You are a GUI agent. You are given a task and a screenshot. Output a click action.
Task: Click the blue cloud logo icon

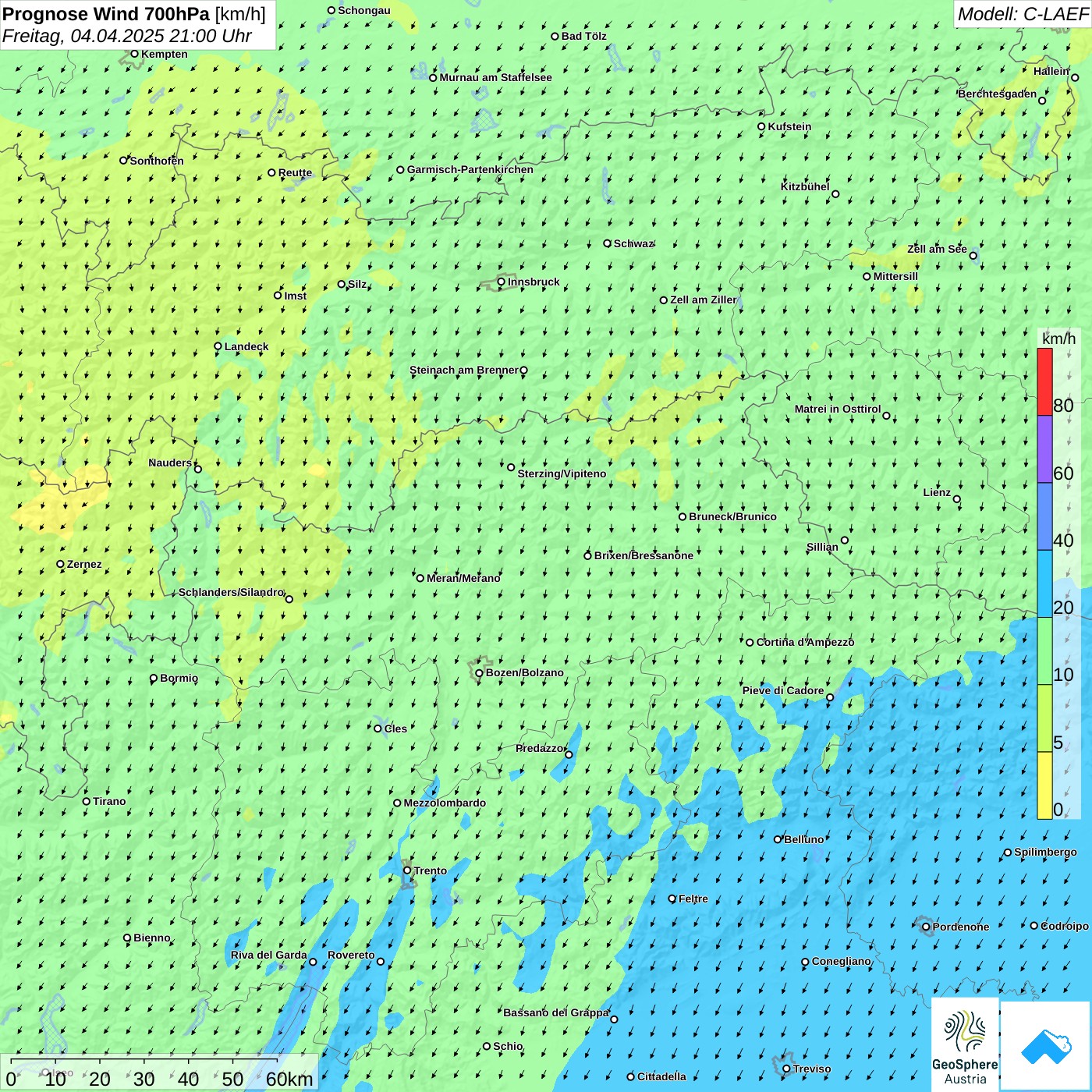pyautogui.click(x=1045, y=1046)
